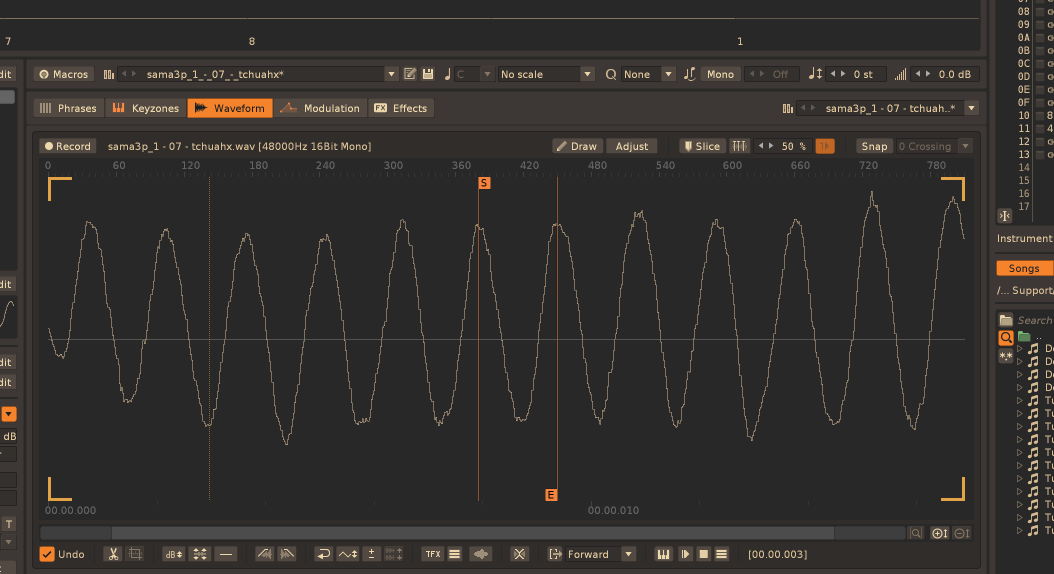1054x574 pixels.
Task: Open the No scale dropdown
Action: [x=586, y=74]
